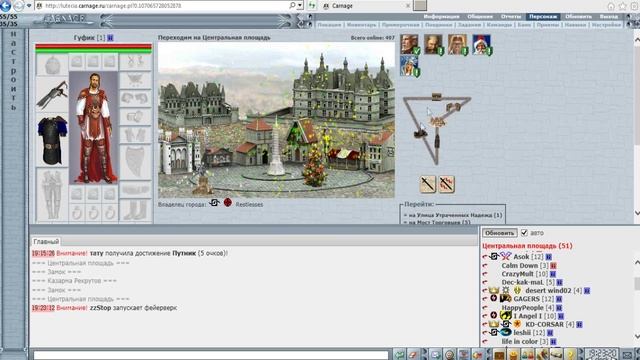
Task: Click player name HappyPeople
Action: click(x=522, y=307)
